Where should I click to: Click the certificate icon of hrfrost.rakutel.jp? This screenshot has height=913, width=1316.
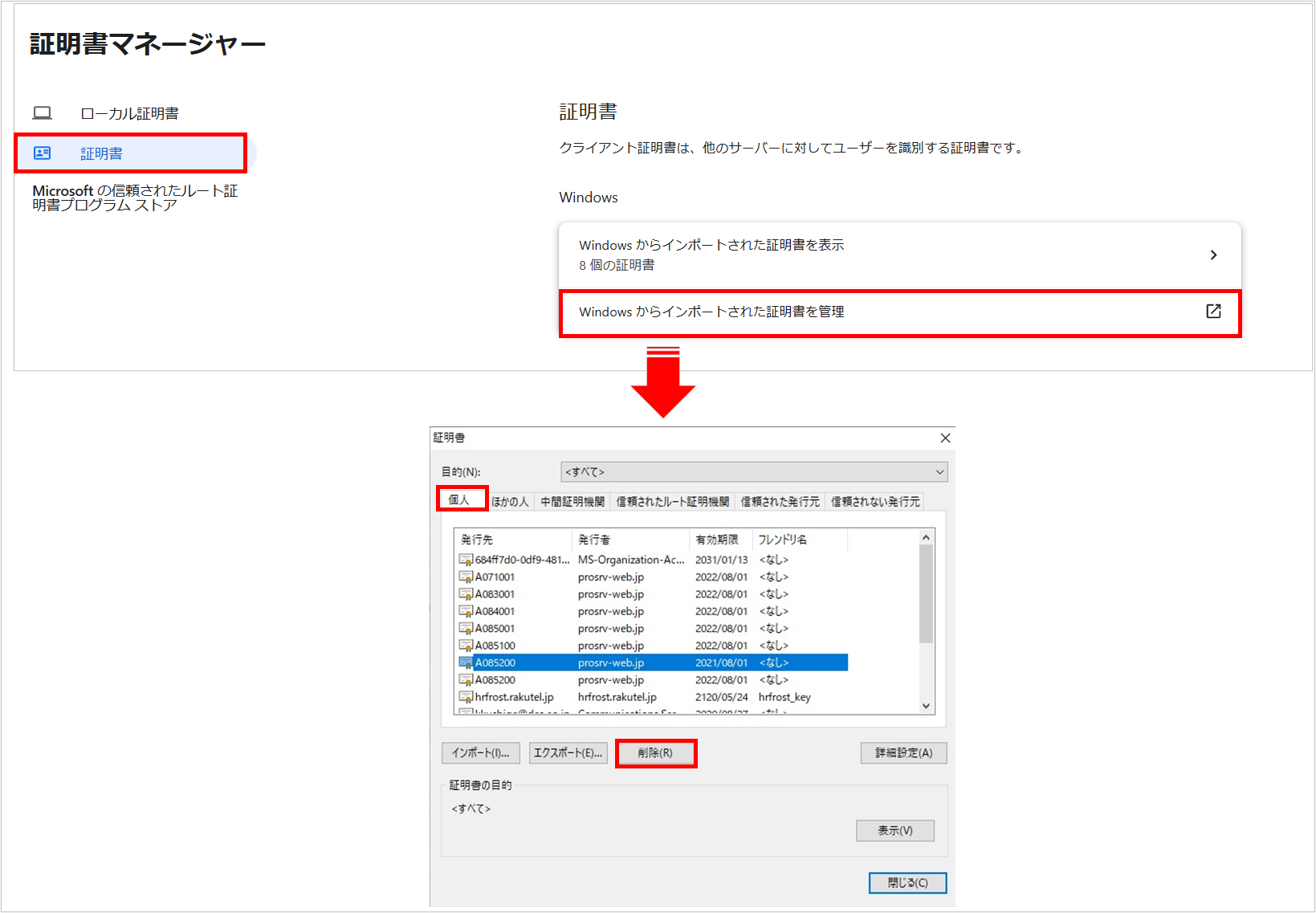pyautogui.click(x=466, y=697)
